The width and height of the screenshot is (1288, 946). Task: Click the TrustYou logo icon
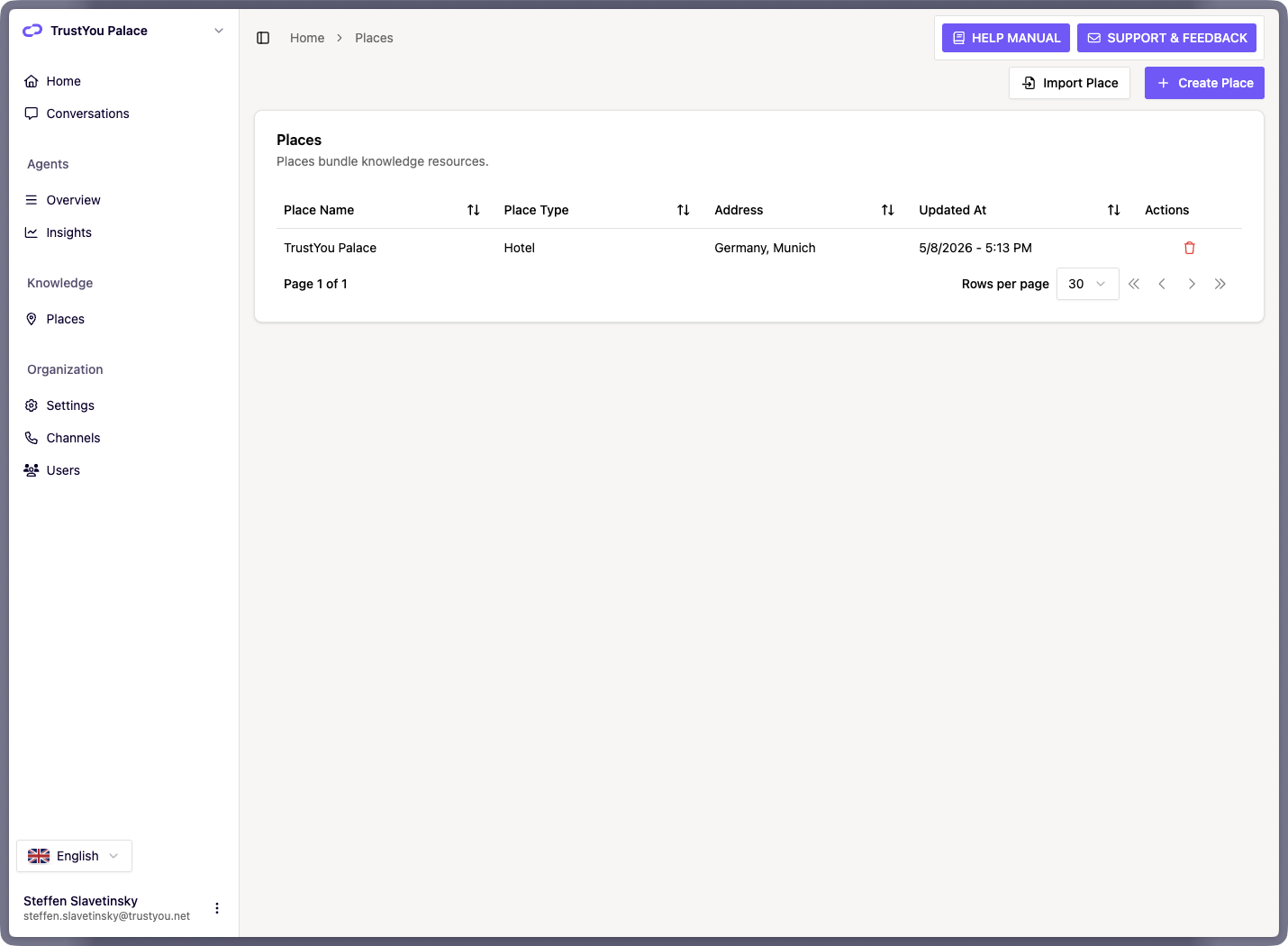tap(32, 31)
